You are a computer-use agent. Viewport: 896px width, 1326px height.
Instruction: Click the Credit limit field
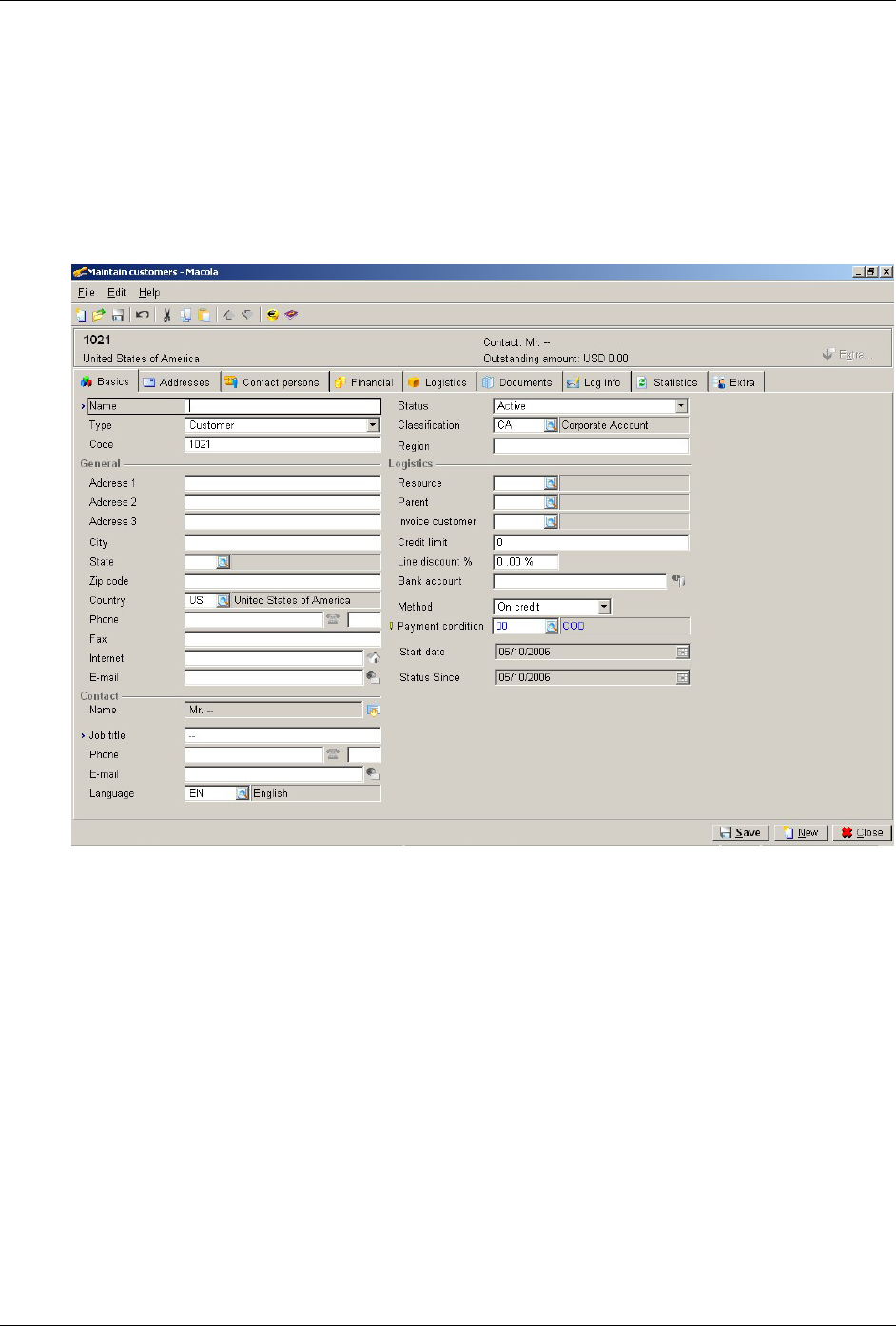click(591, 542)
